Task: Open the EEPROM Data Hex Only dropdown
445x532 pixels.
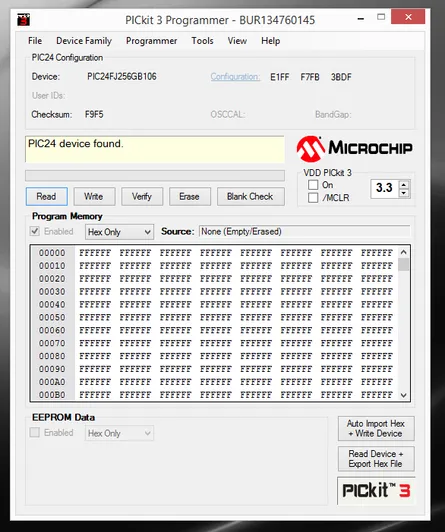Action: (119, 433)
